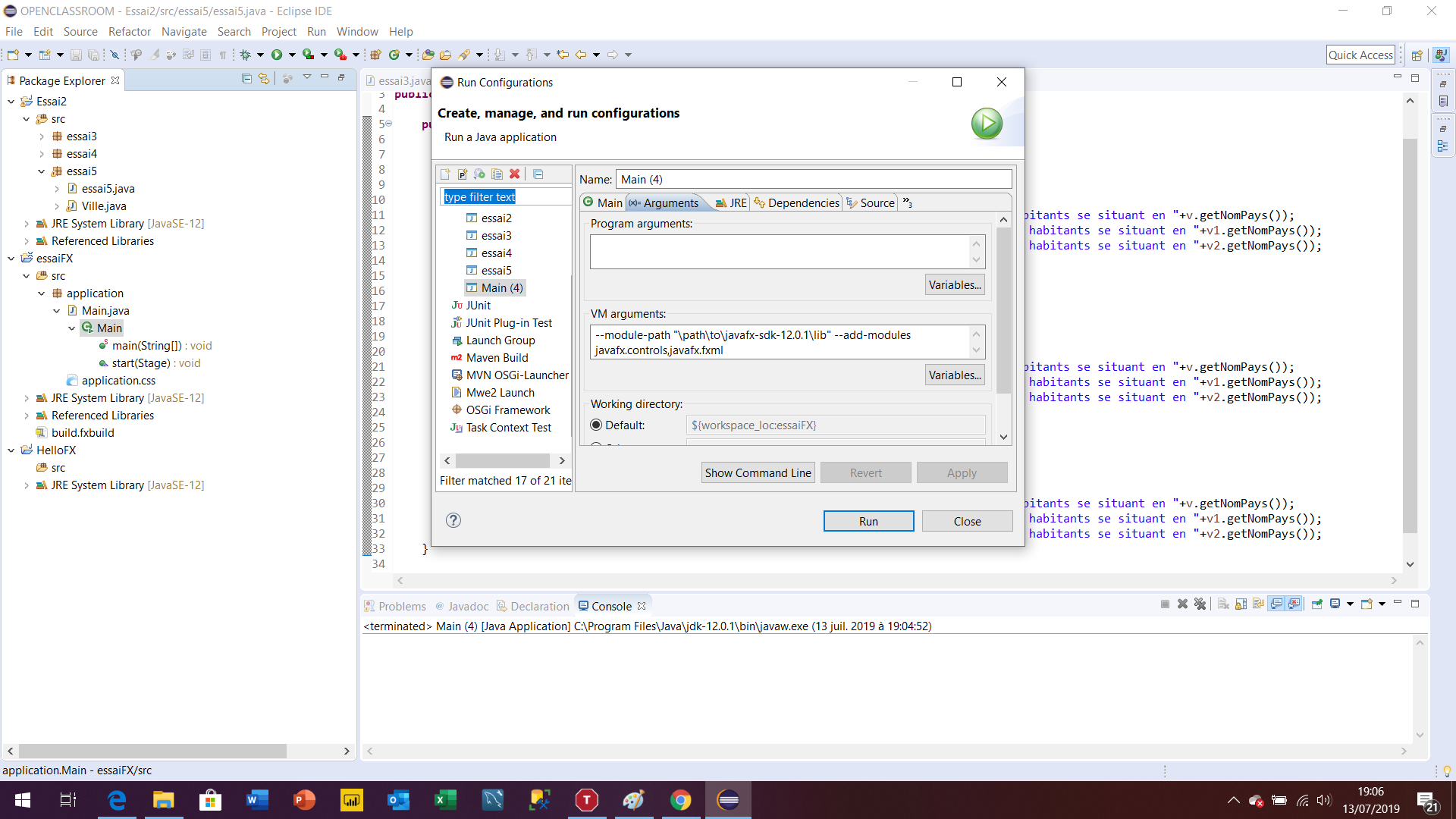Click Variables button under Program arguments
This screenshot has width=1456, height=819.
click(955, 285)
